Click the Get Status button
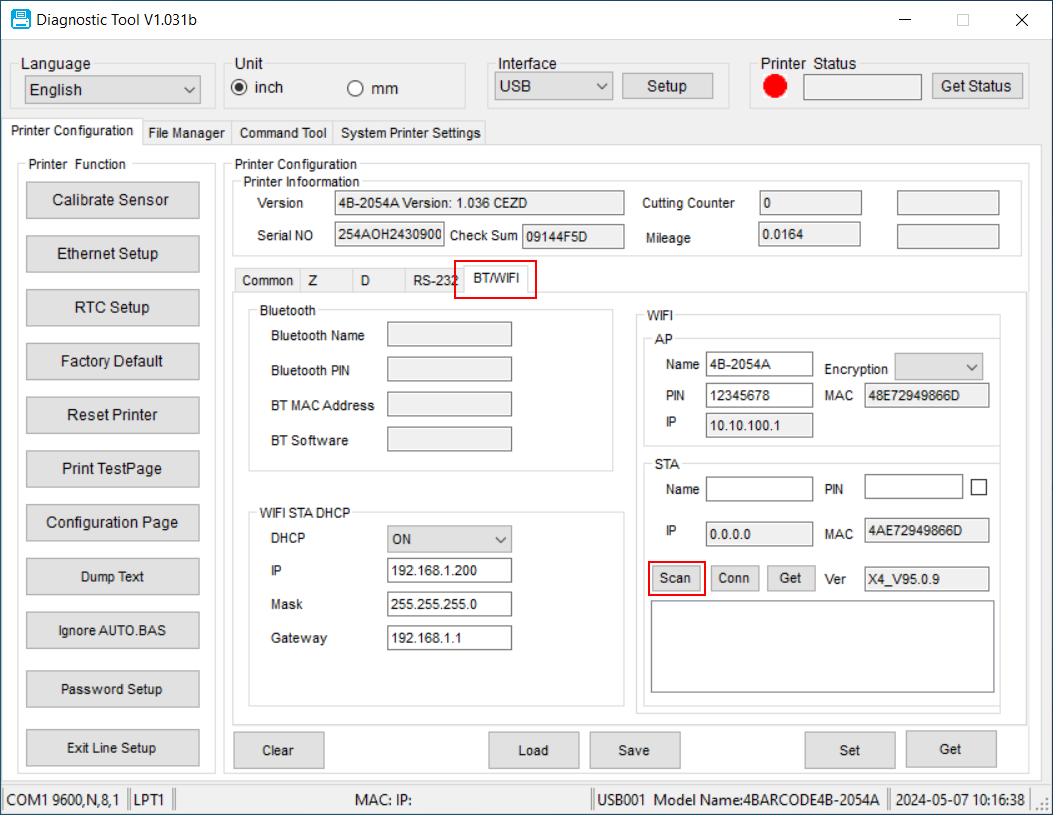This screenshot has width=1053, height=815. [x=976, y=86]
